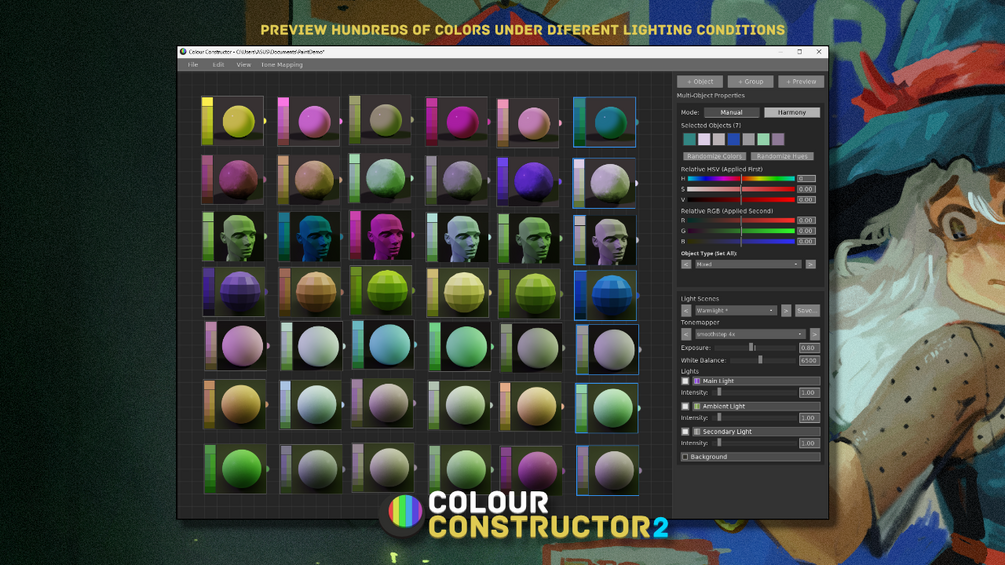
Task: Select the light blue smooth sphere preview
Action: coord(389,345)
